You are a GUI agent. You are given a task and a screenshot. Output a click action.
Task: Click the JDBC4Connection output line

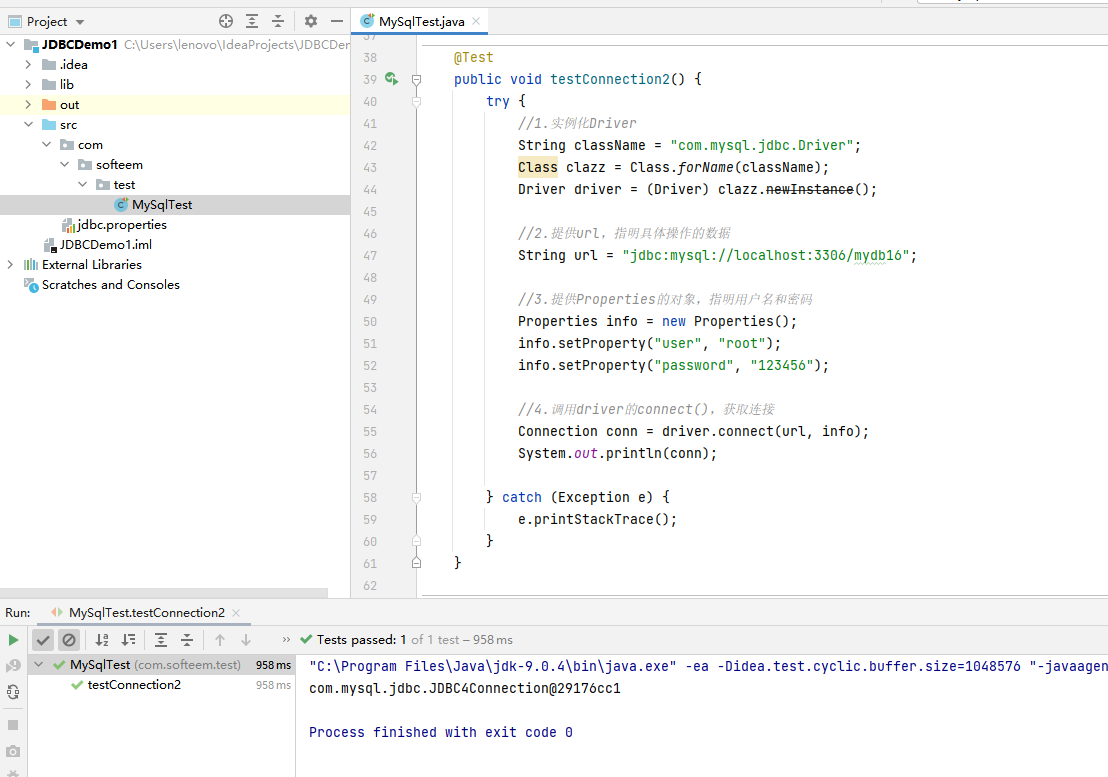[x=464, y=688]
